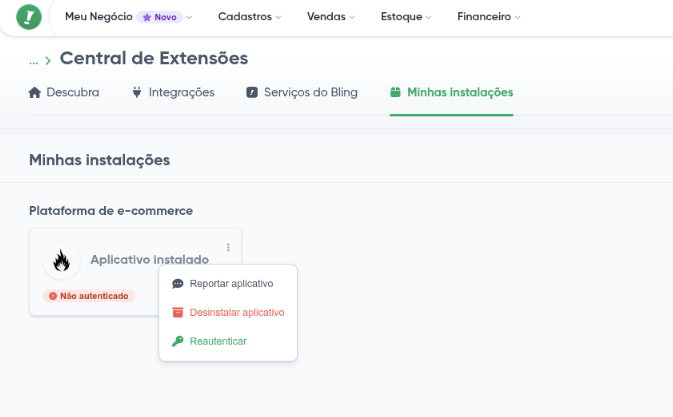673x417 pixels.
Task: Go to the Integrações tab
Action: [x=181, y=93]
